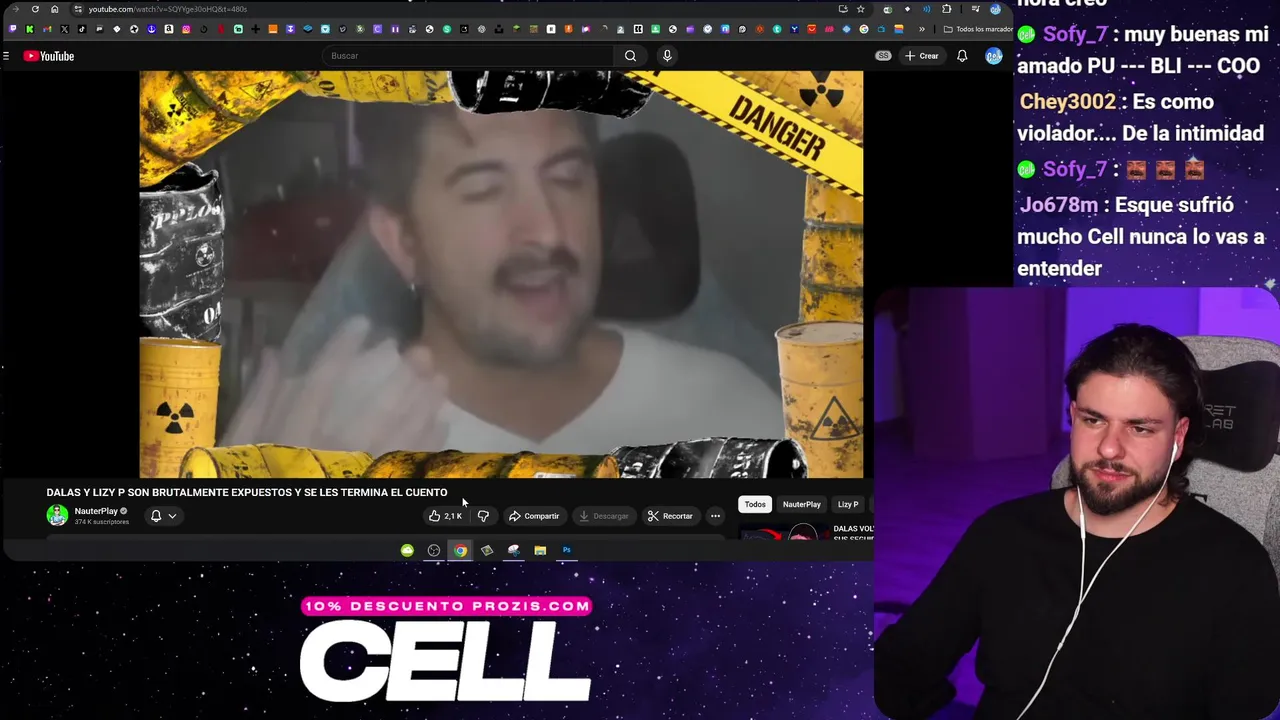The image size is (1280, 720).
Task: Open the YouTube notifications bell in header
Action: tap(962, 56)
